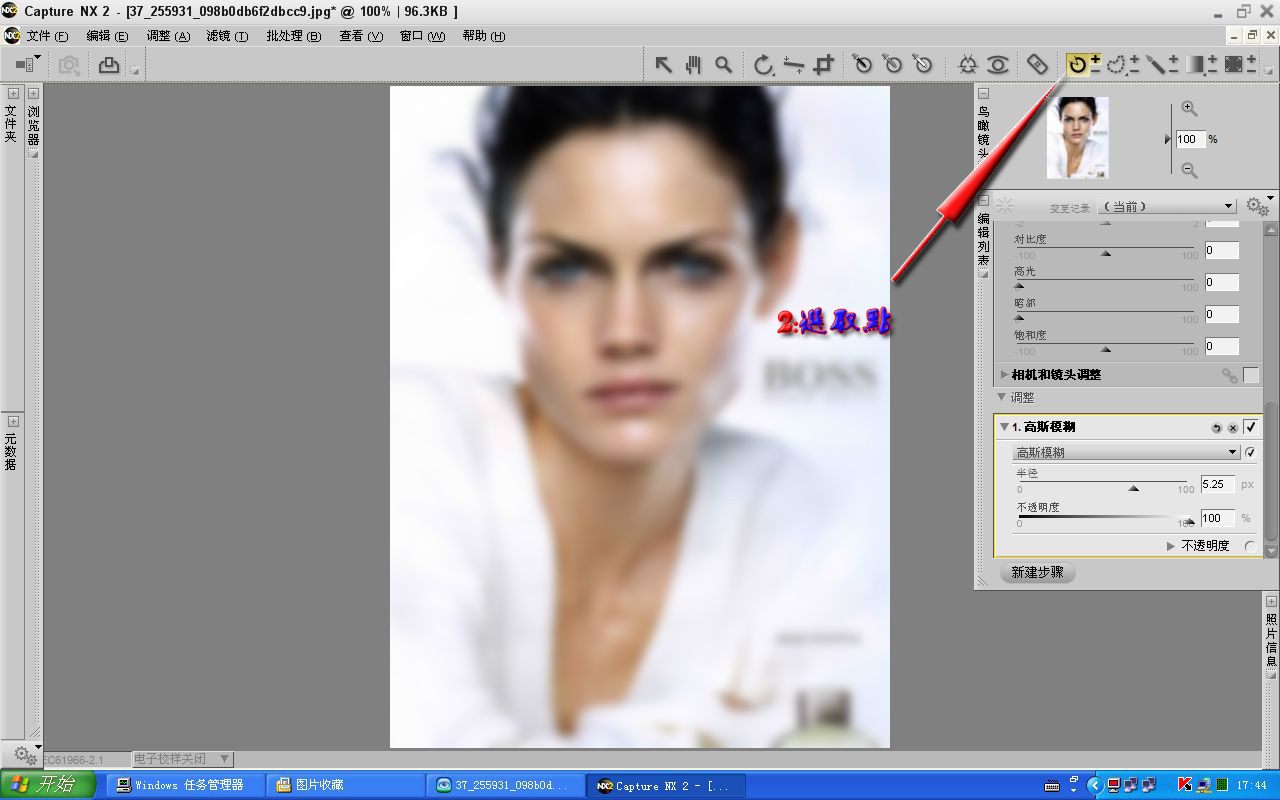This screenshot has height=800, width=1280.
Task: Click the blur 不透明度 slider handle
Action: point(1190,521)
